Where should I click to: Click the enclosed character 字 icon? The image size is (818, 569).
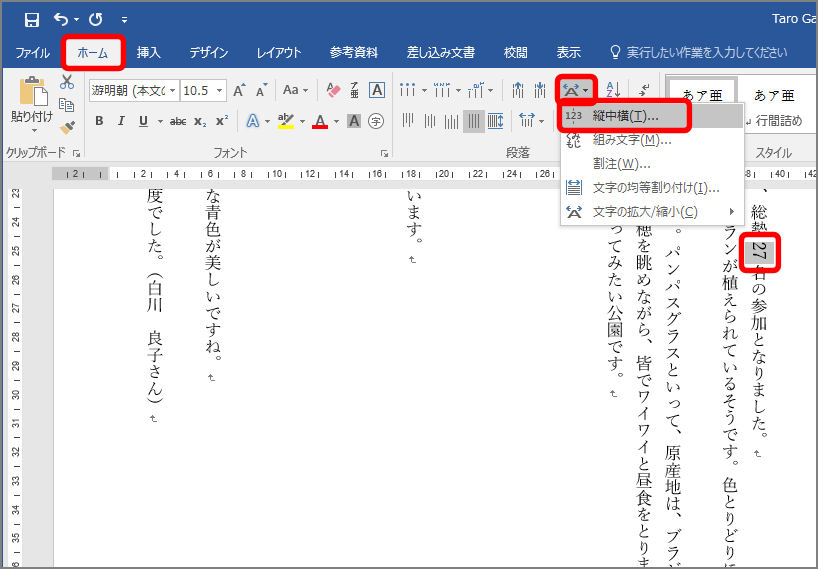pyautogui.click(x=376, y=122)
